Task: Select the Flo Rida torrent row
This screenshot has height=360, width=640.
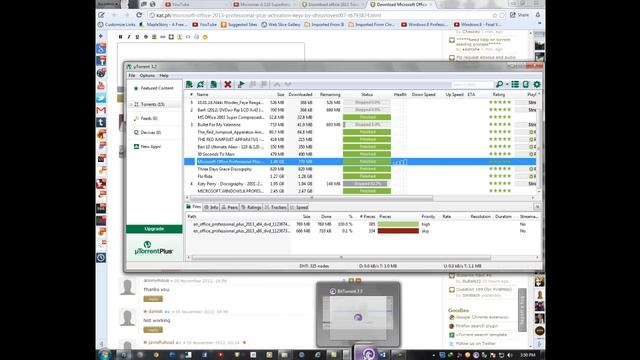Action: click(360, 176)
